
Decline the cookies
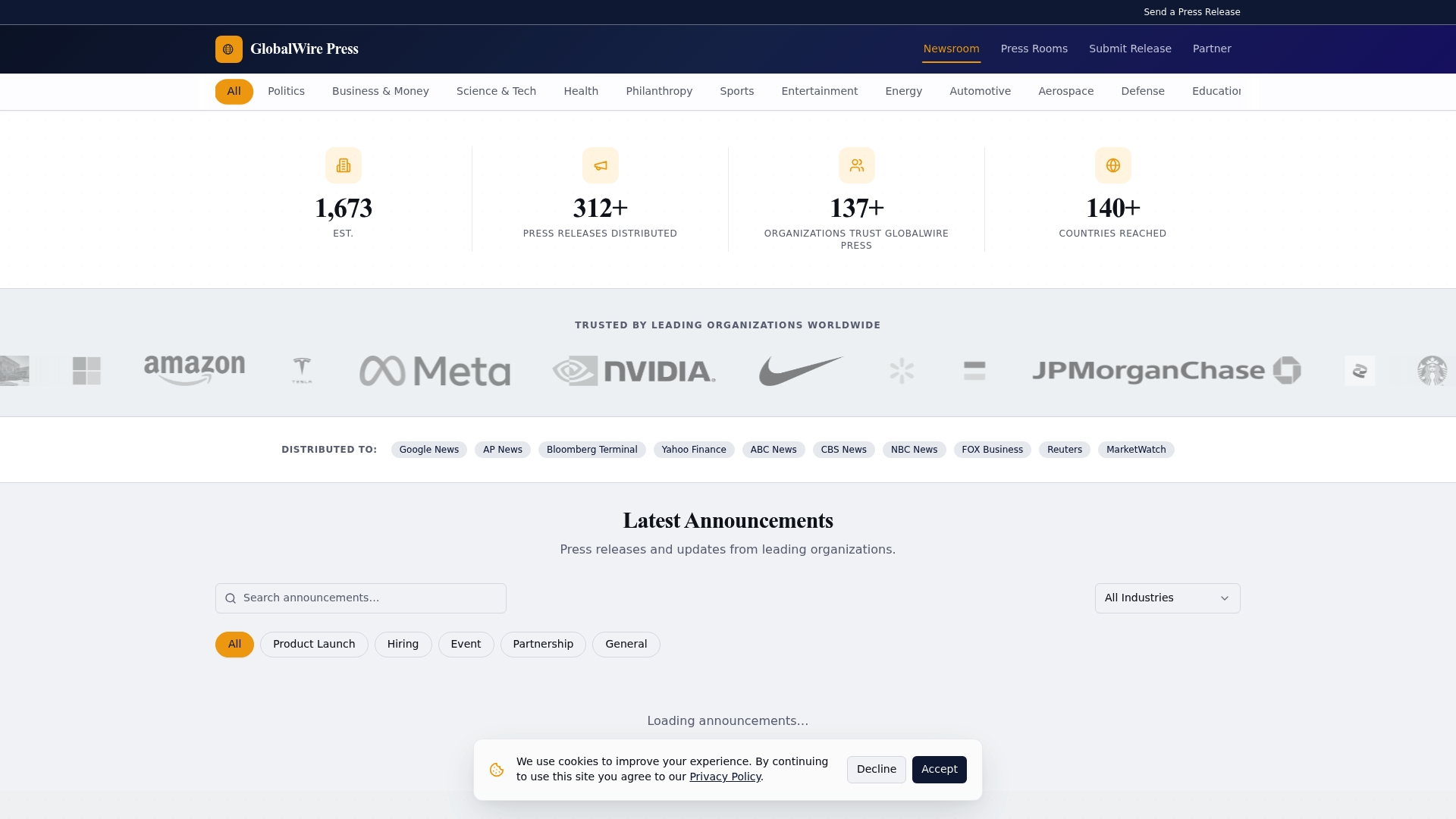876,770
